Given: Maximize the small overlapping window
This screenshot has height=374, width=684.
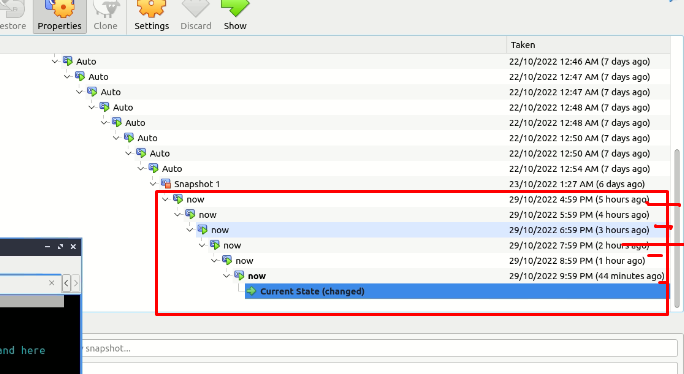Looking at the screenshot, I should click(60, 247).
